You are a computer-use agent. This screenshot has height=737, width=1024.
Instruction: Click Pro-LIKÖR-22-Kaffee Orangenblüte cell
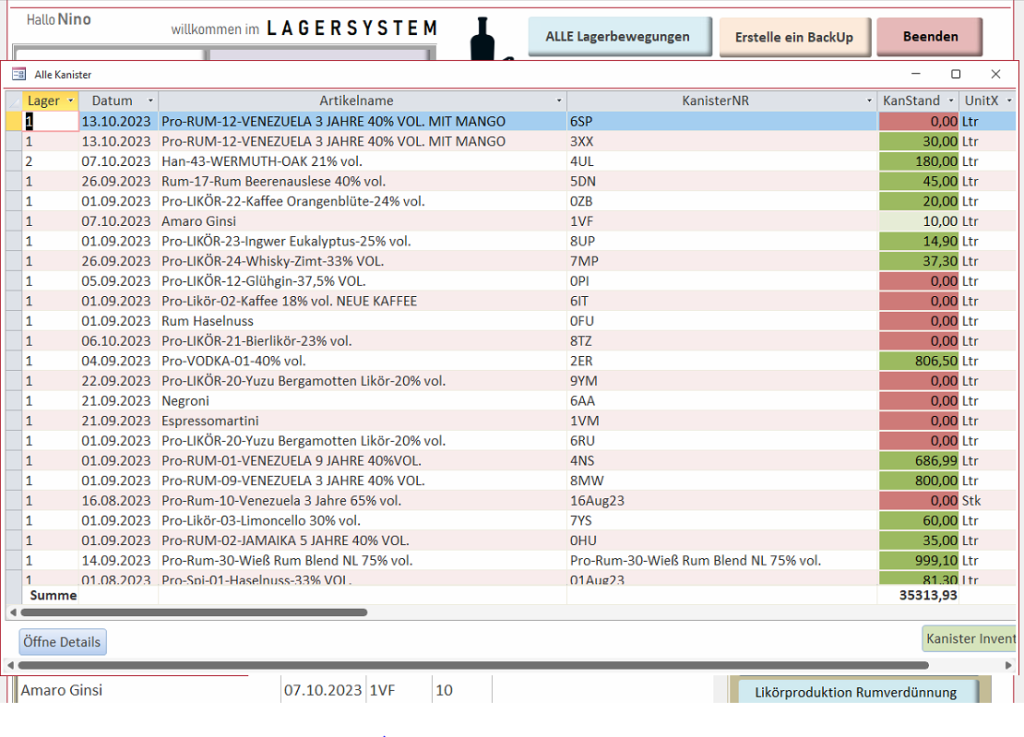coord(362,201)
